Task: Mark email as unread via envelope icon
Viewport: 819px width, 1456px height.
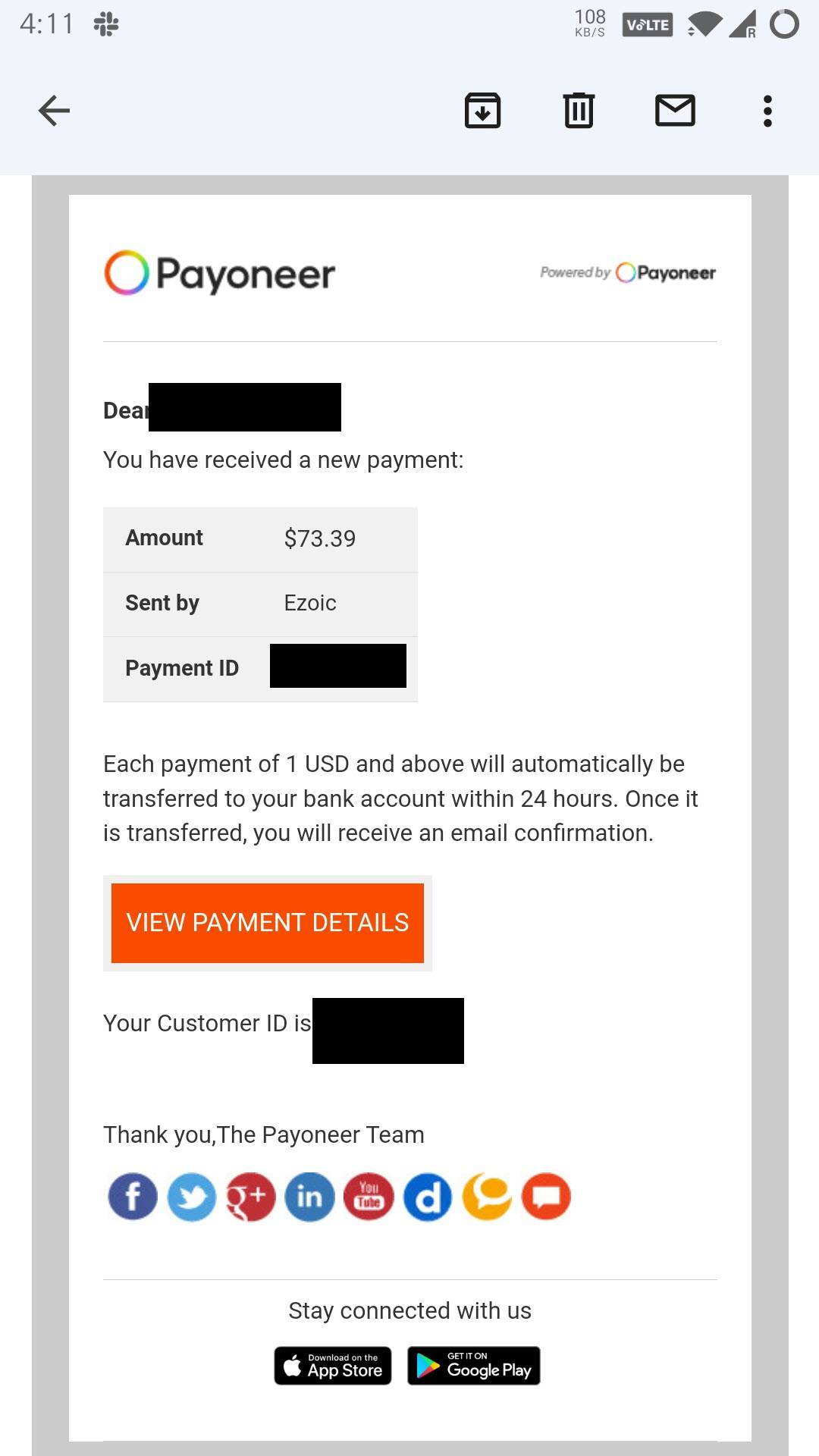Action: click(x=675, y=111)
